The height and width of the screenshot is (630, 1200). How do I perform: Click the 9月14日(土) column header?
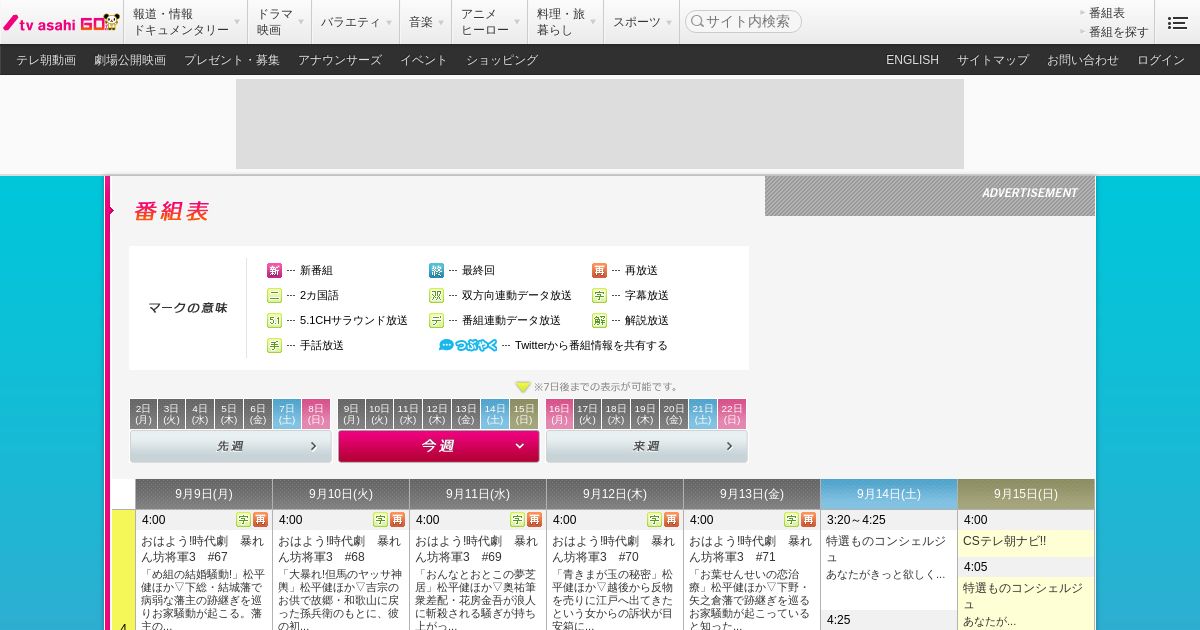[889, 494]
